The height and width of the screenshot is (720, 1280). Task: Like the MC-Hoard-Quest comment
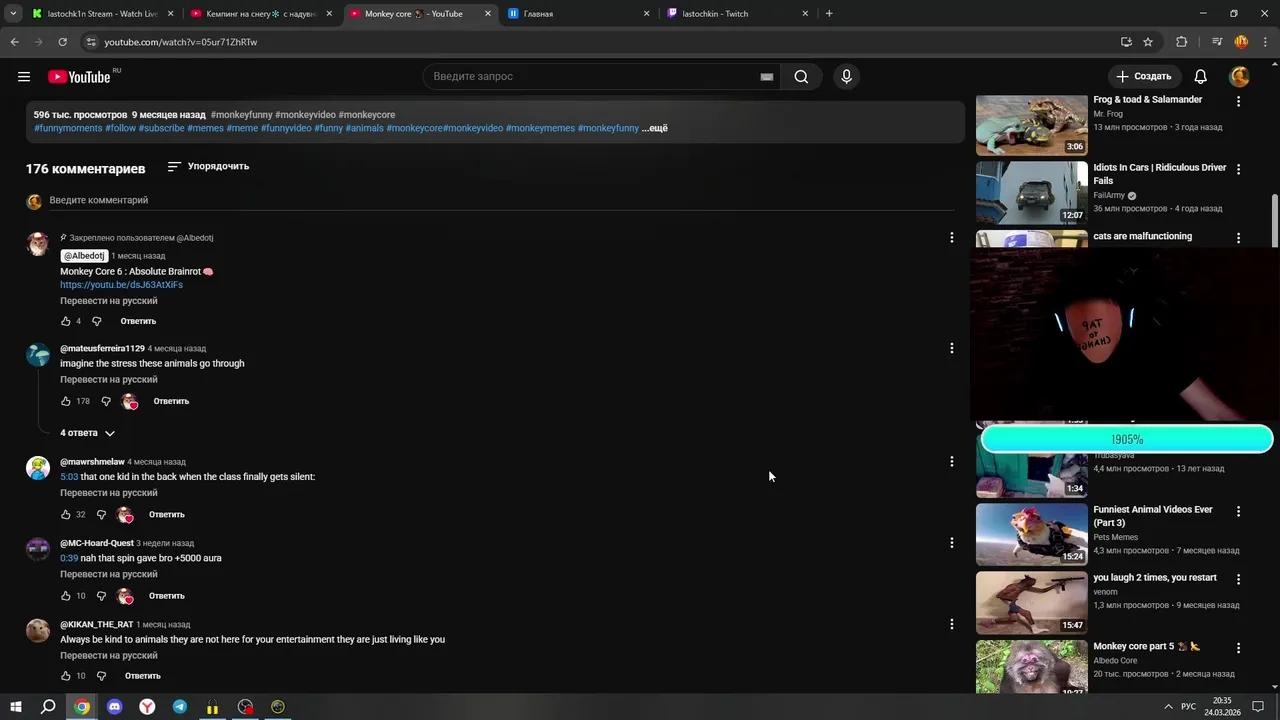click(66, 596)
